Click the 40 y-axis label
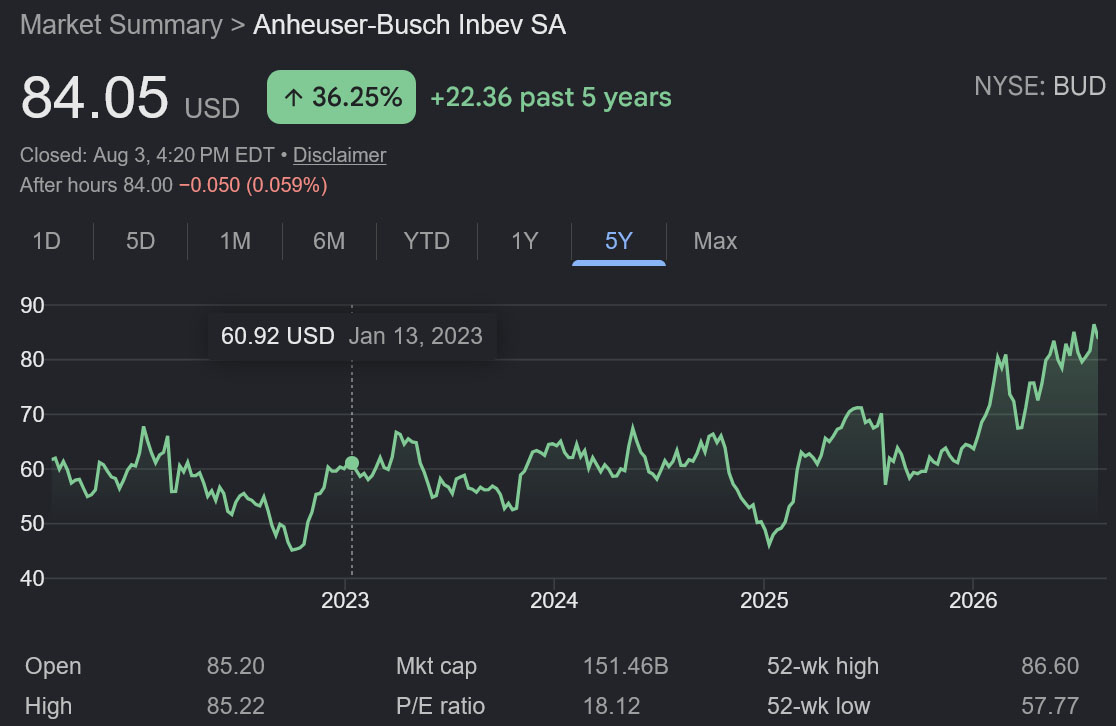The image size is (1116, 726). click(32, 578)
